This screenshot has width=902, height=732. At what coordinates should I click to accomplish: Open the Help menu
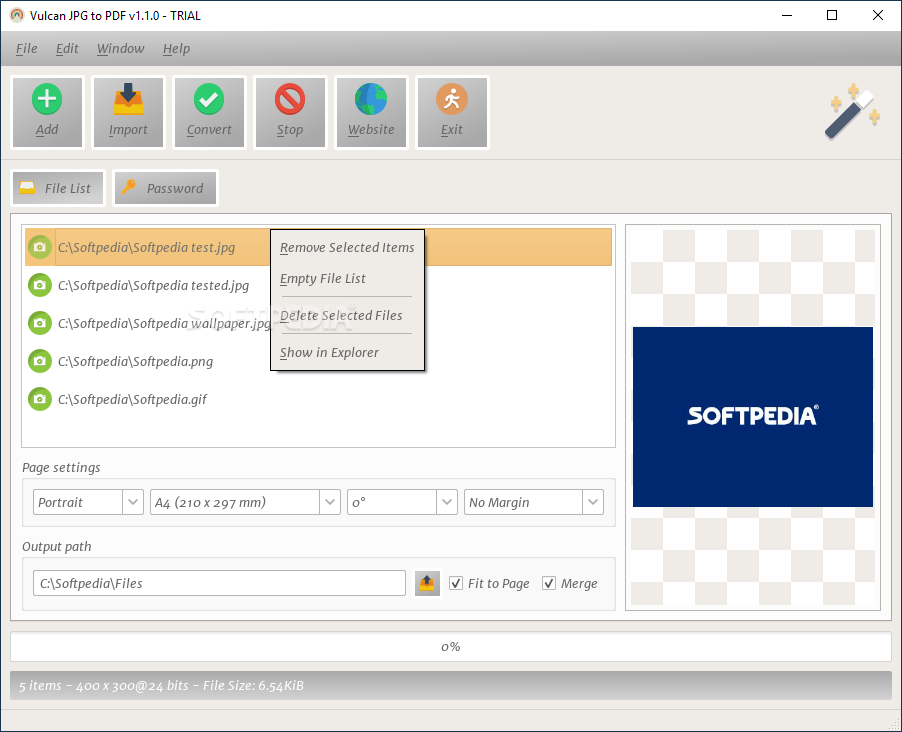point(176,48)
